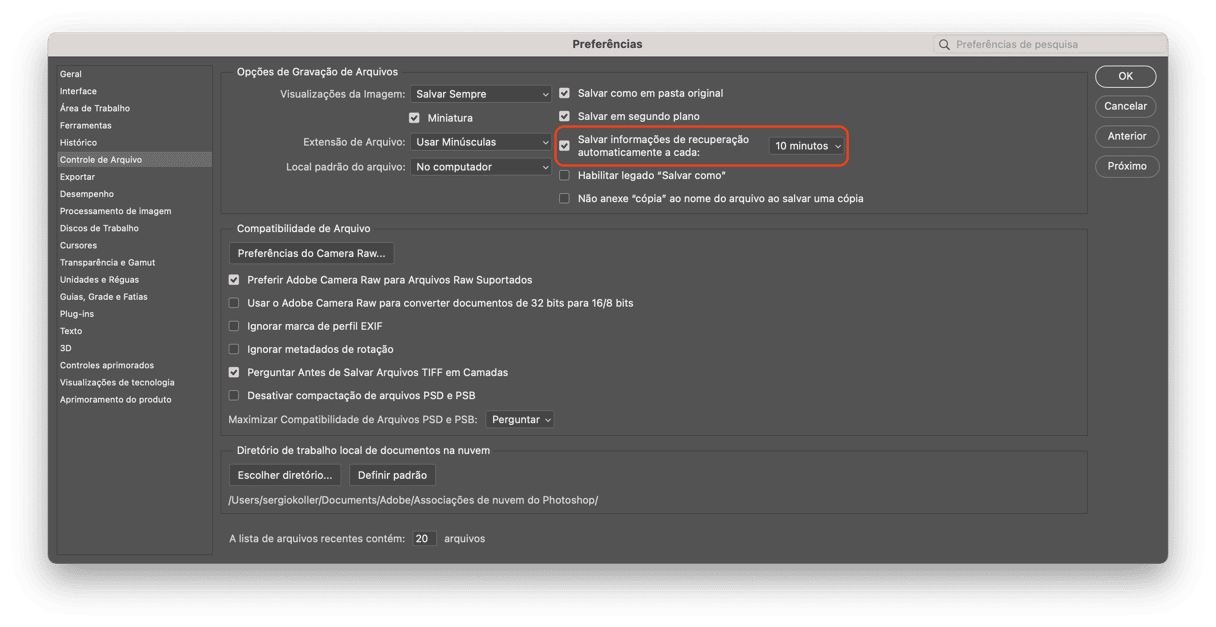Click the cloud documents directory path

[x=413, y=500]
